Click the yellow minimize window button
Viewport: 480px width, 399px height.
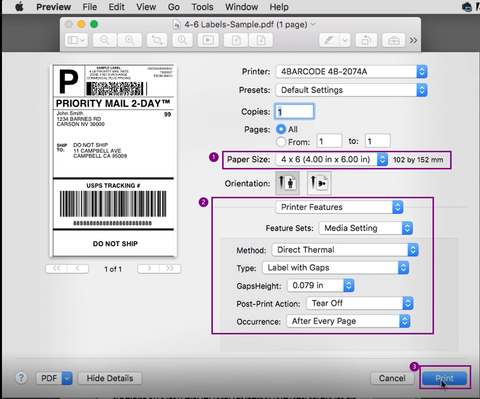81,24
